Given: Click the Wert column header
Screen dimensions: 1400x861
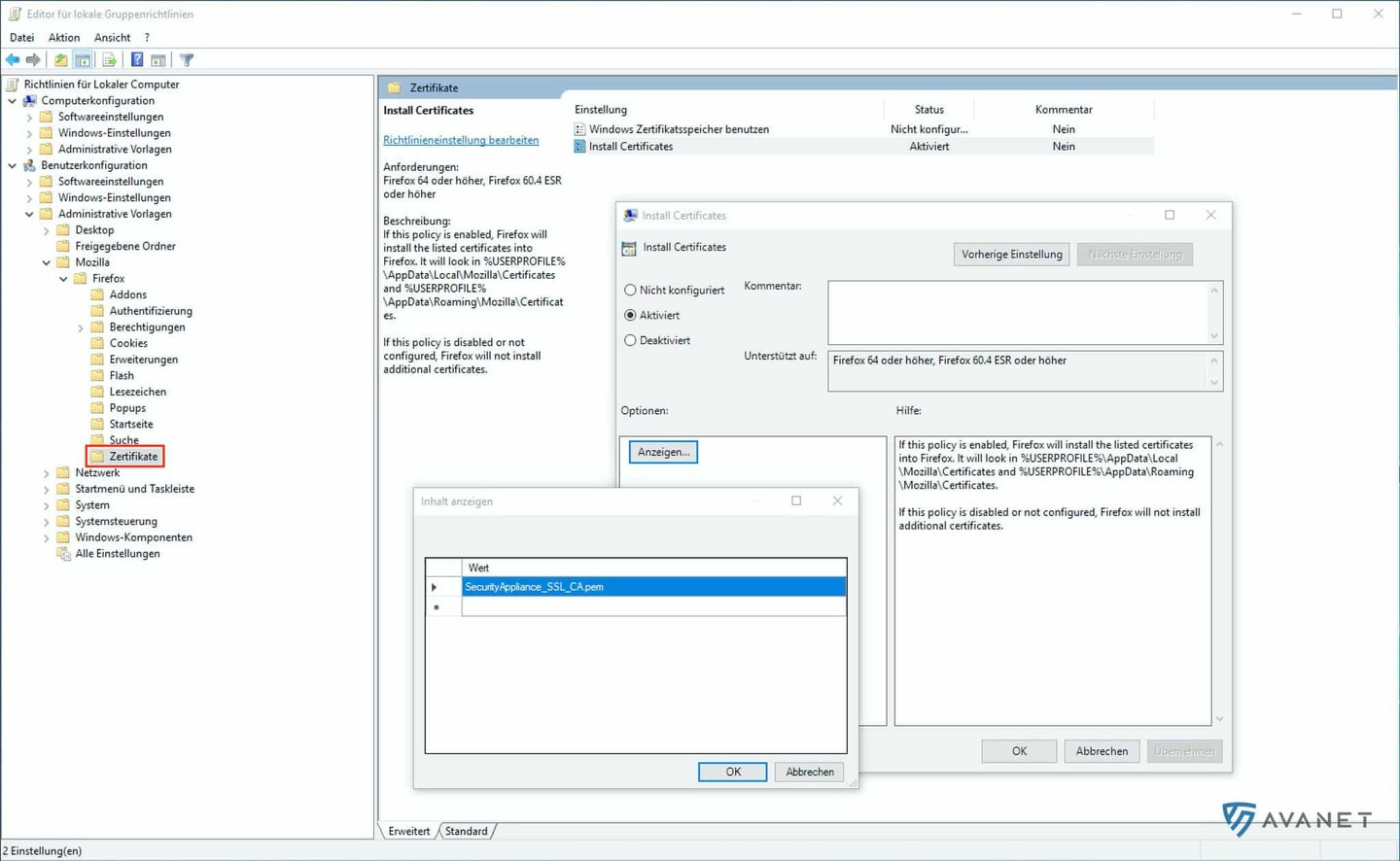Looking at the screenshot, I should click(x=653, y=568).
